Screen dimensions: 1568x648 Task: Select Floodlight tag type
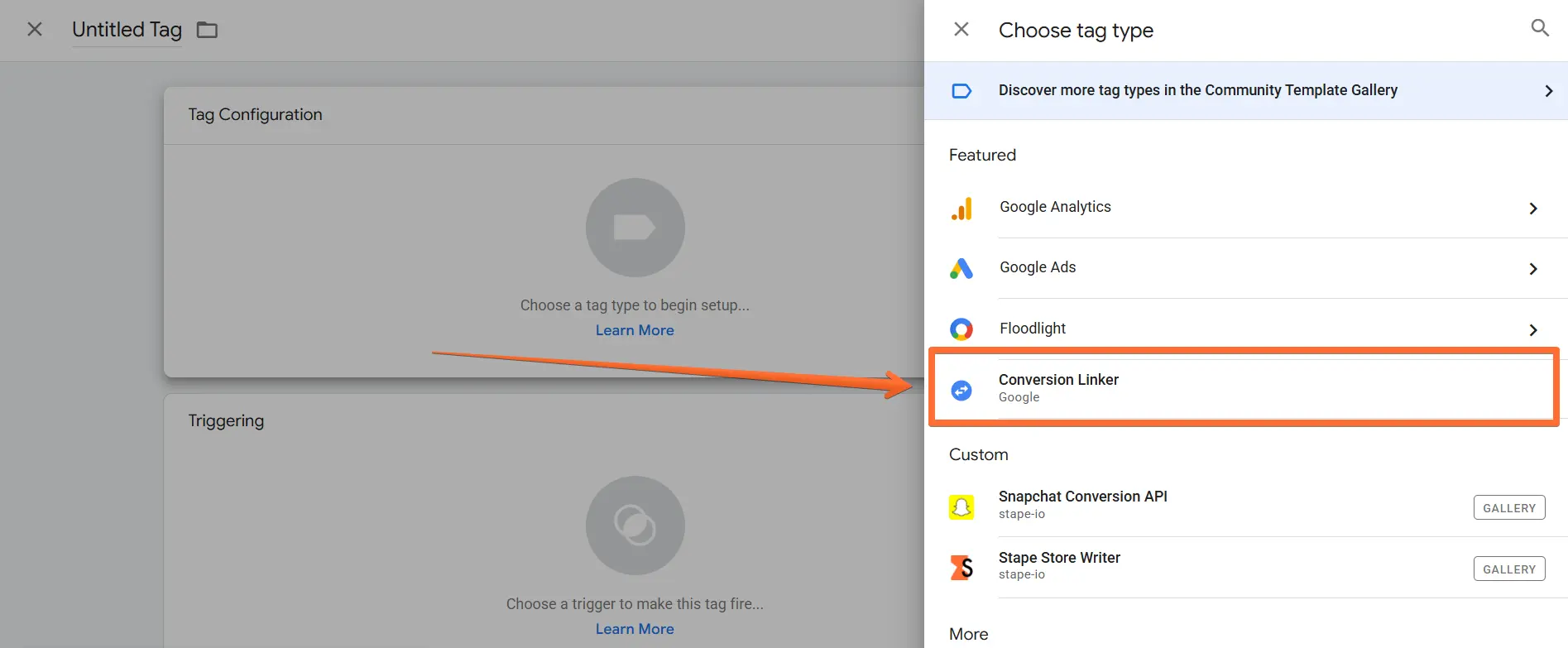point(1246,329)
